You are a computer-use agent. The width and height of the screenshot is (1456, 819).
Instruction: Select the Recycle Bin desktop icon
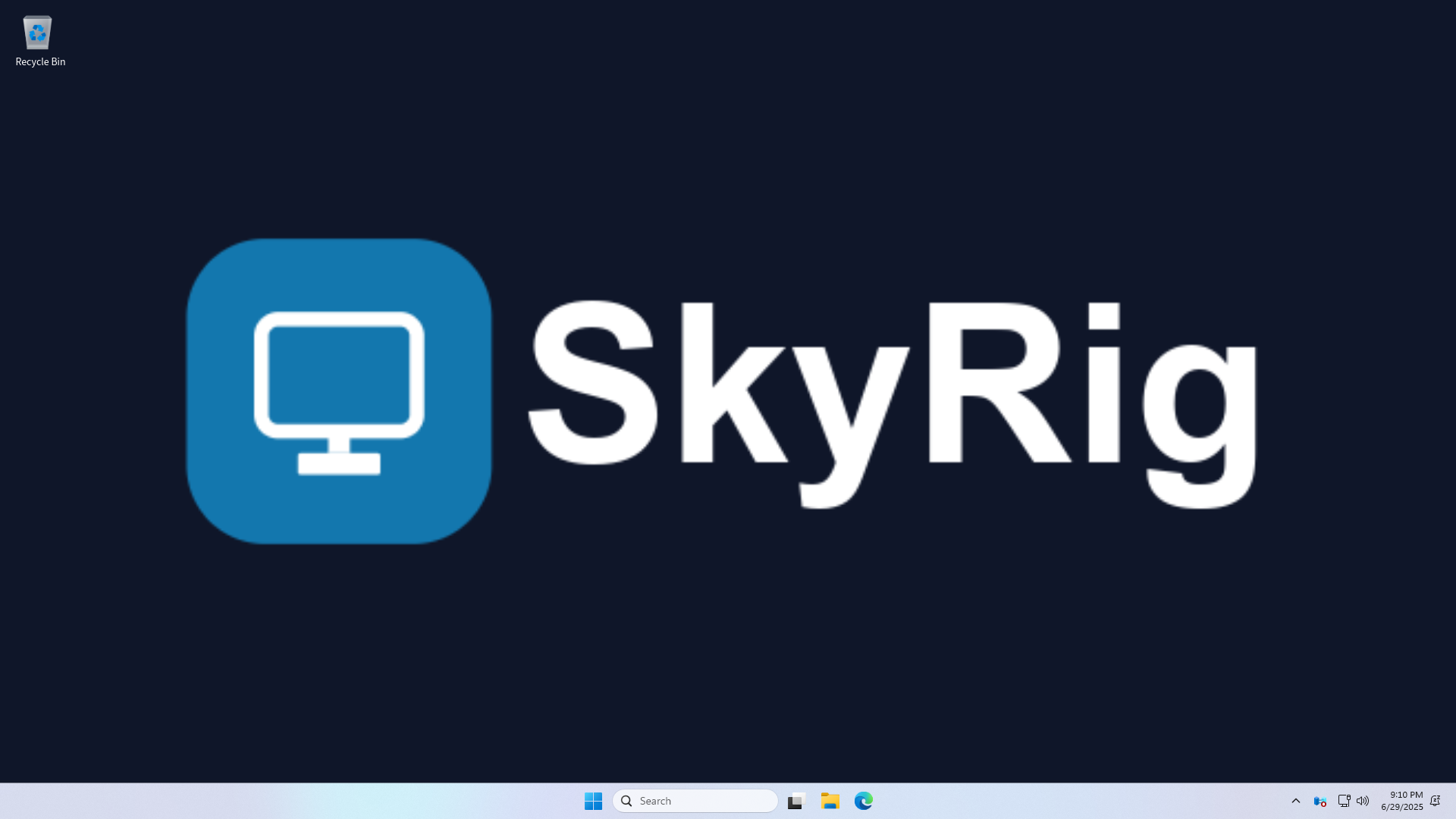point(39,42)
